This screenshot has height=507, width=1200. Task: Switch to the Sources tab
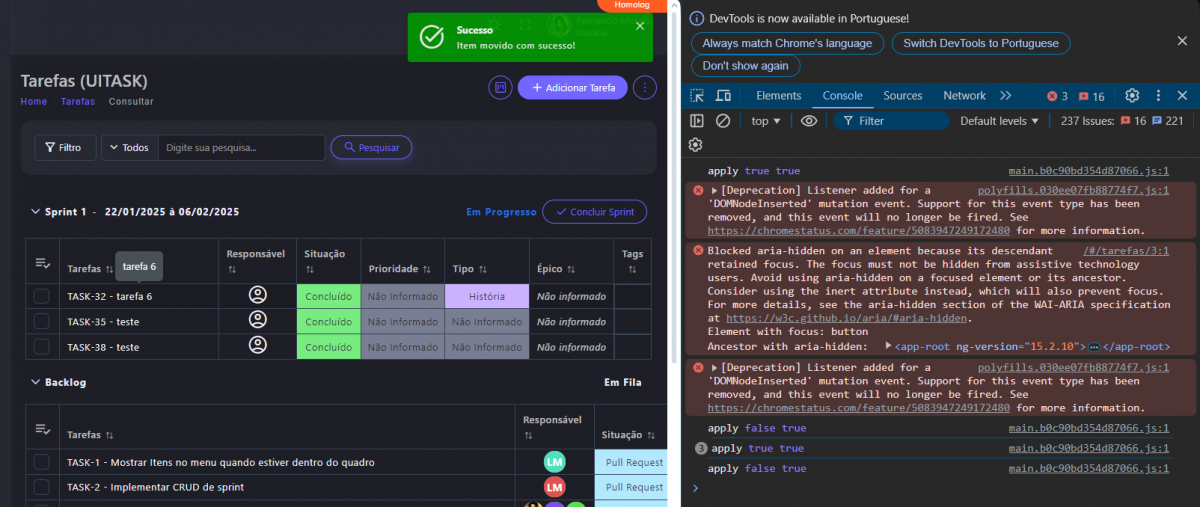point(902,96)
